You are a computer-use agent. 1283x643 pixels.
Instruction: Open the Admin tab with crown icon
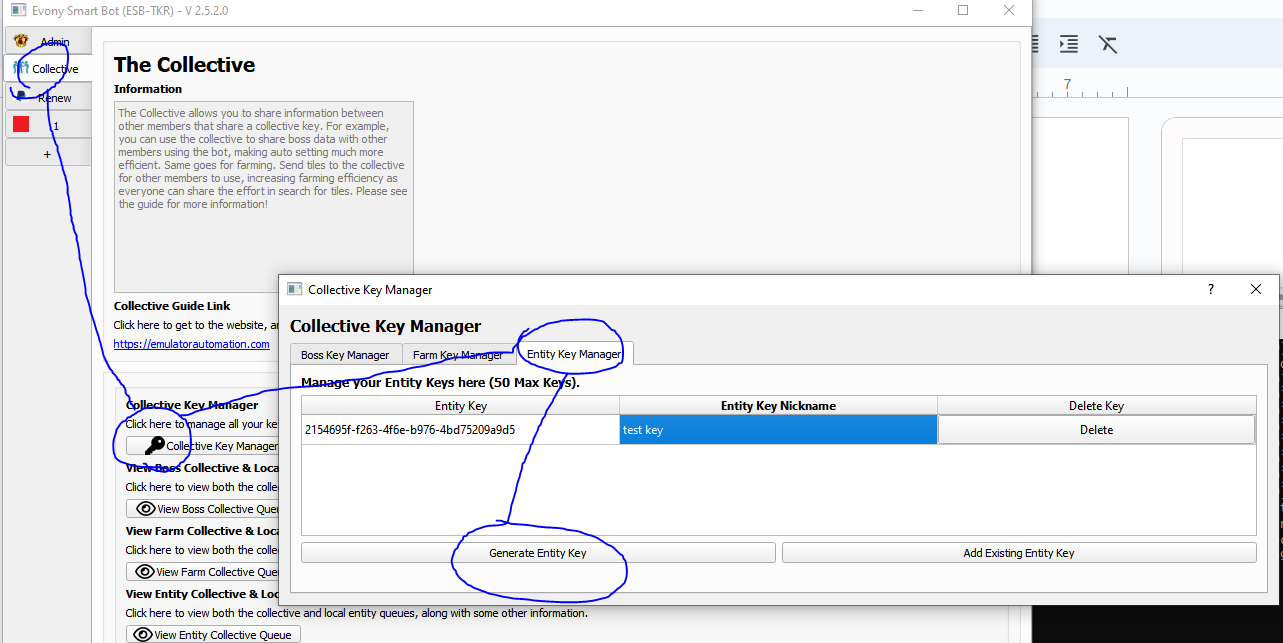click(21, 41)
